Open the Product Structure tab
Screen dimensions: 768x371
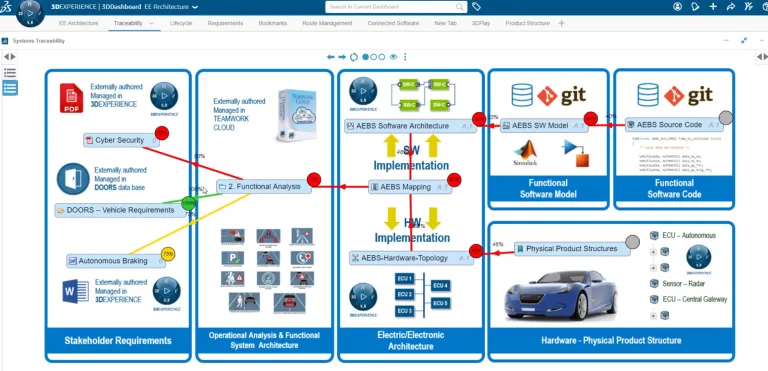point(528,23)
